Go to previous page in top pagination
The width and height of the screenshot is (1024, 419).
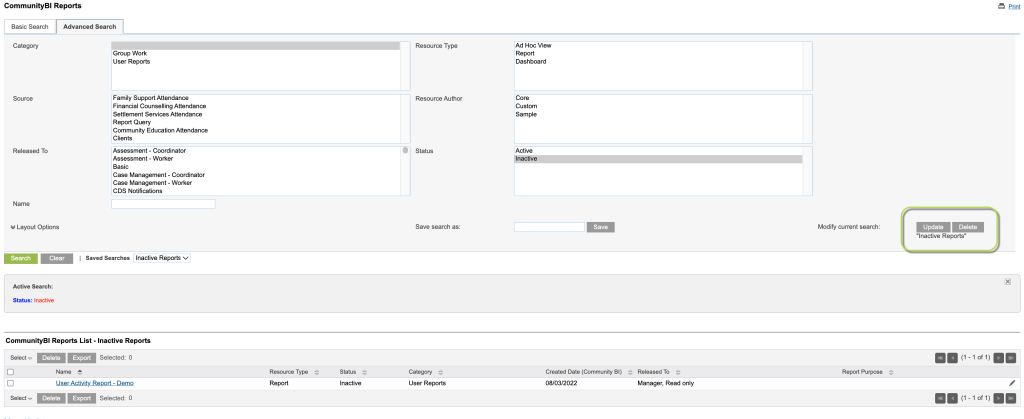point(953,358)
